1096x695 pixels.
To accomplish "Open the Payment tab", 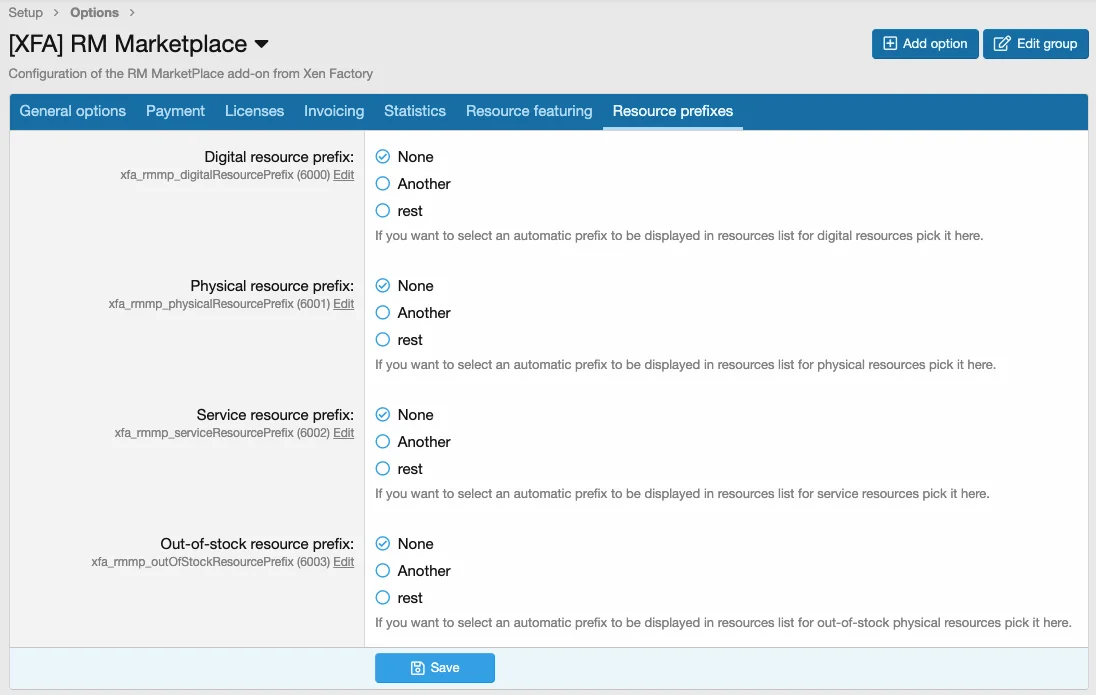I will click(x=175, y=111).
